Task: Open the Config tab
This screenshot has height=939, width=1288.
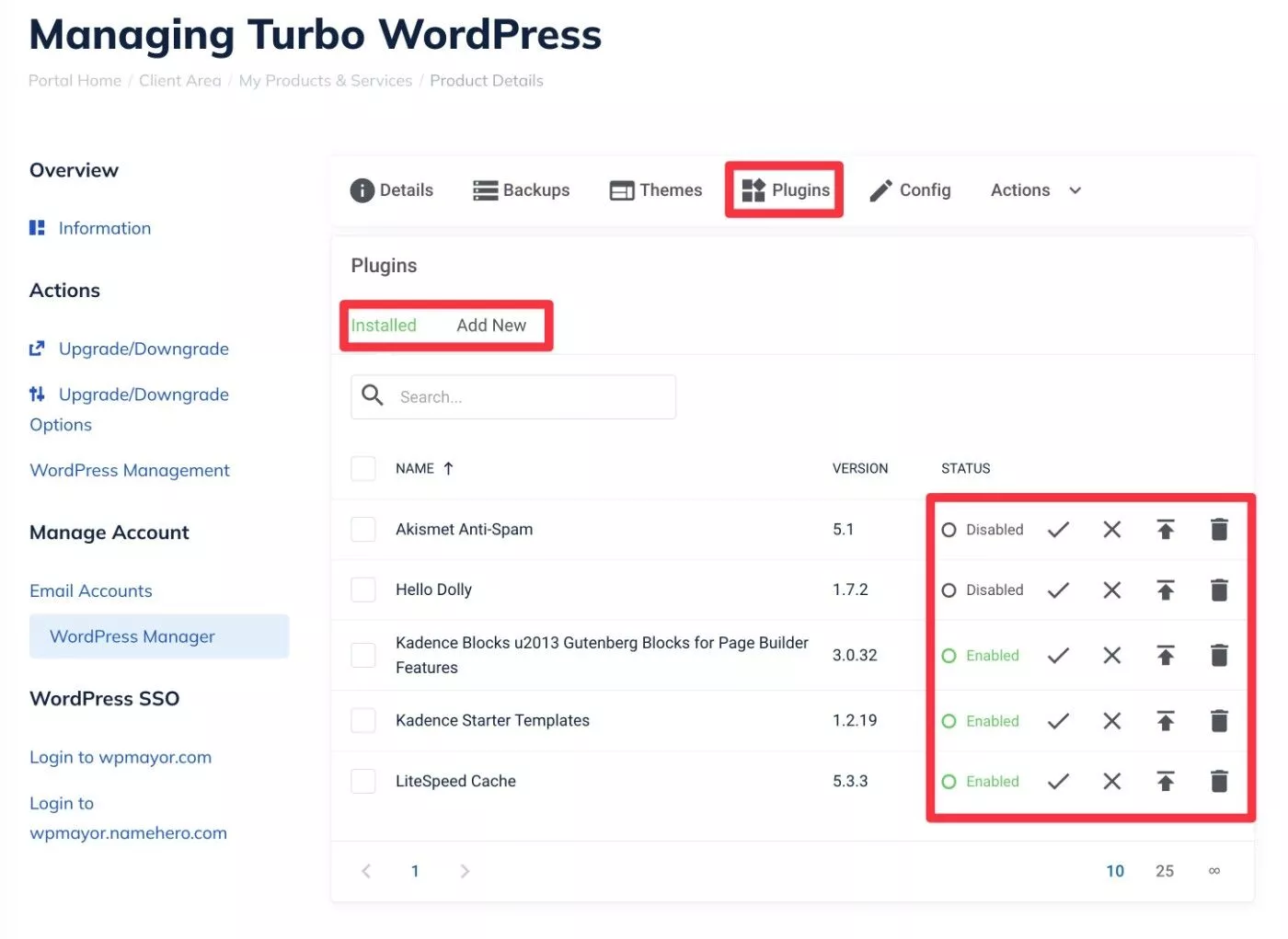Action: 910,190
